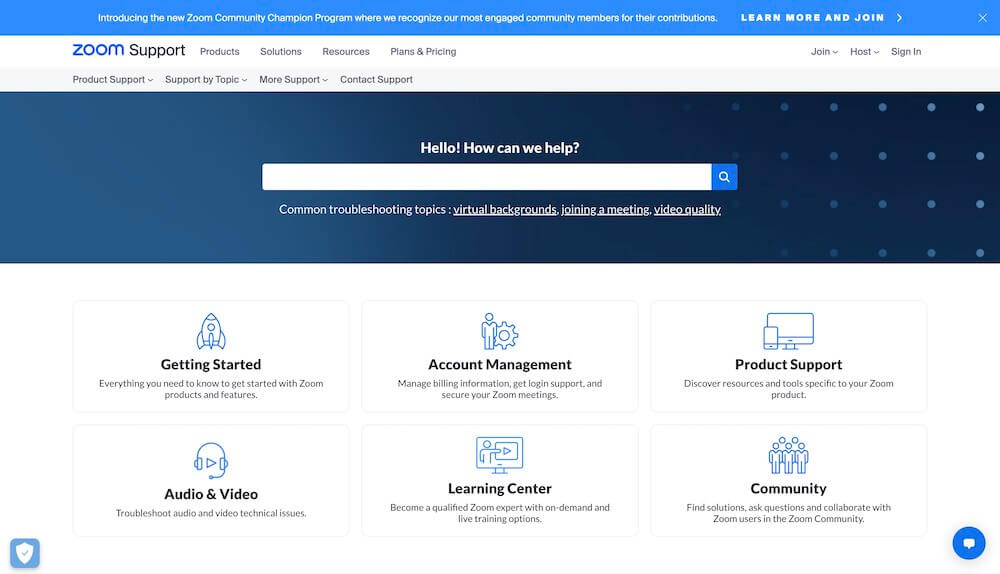Go to Contact Support
The height and width of the screenshot is (574, 1000).
point(376,80)
